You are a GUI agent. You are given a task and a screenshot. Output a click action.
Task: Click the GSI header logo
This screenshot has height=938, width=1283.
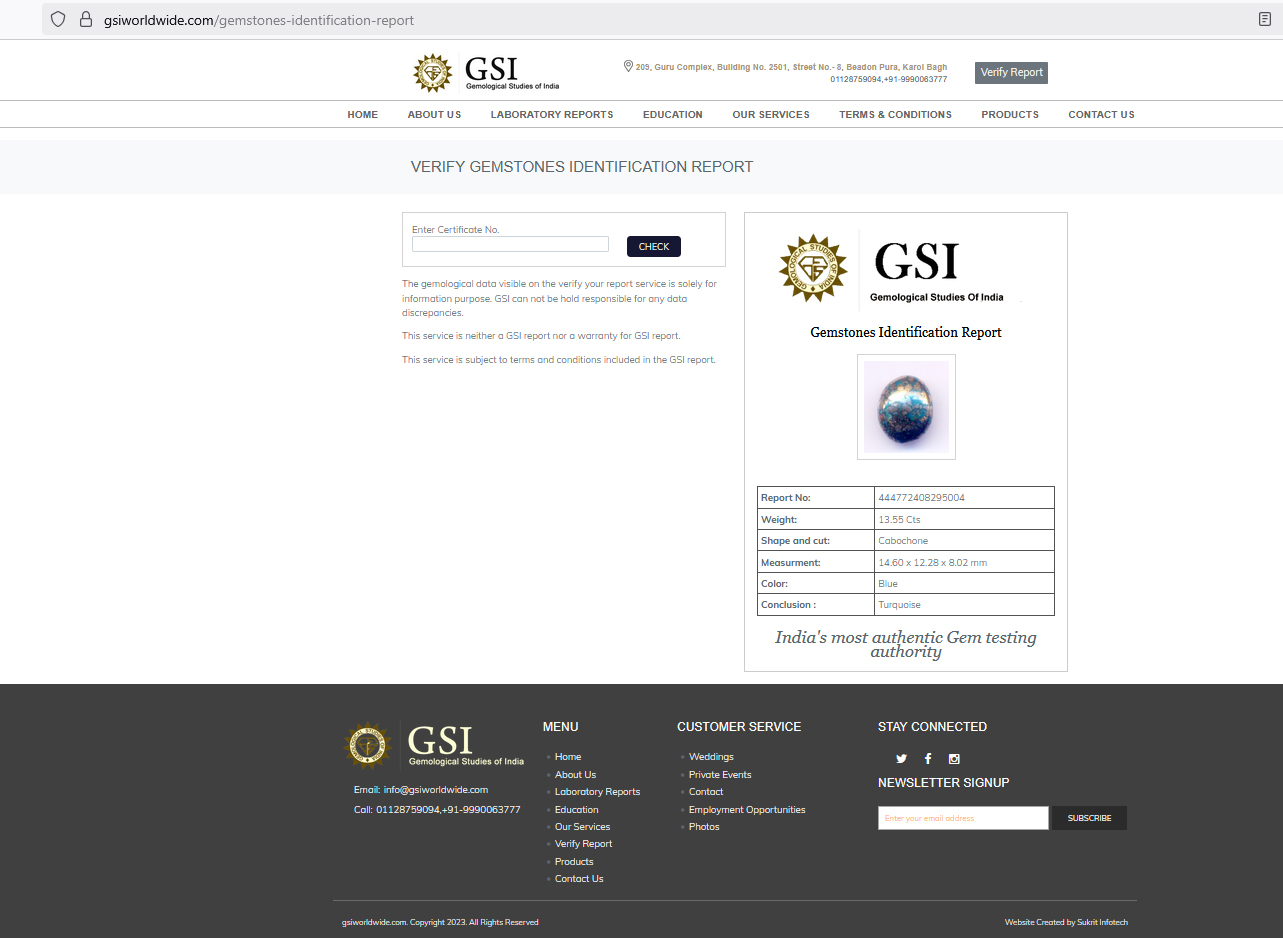tap(486, 73)
